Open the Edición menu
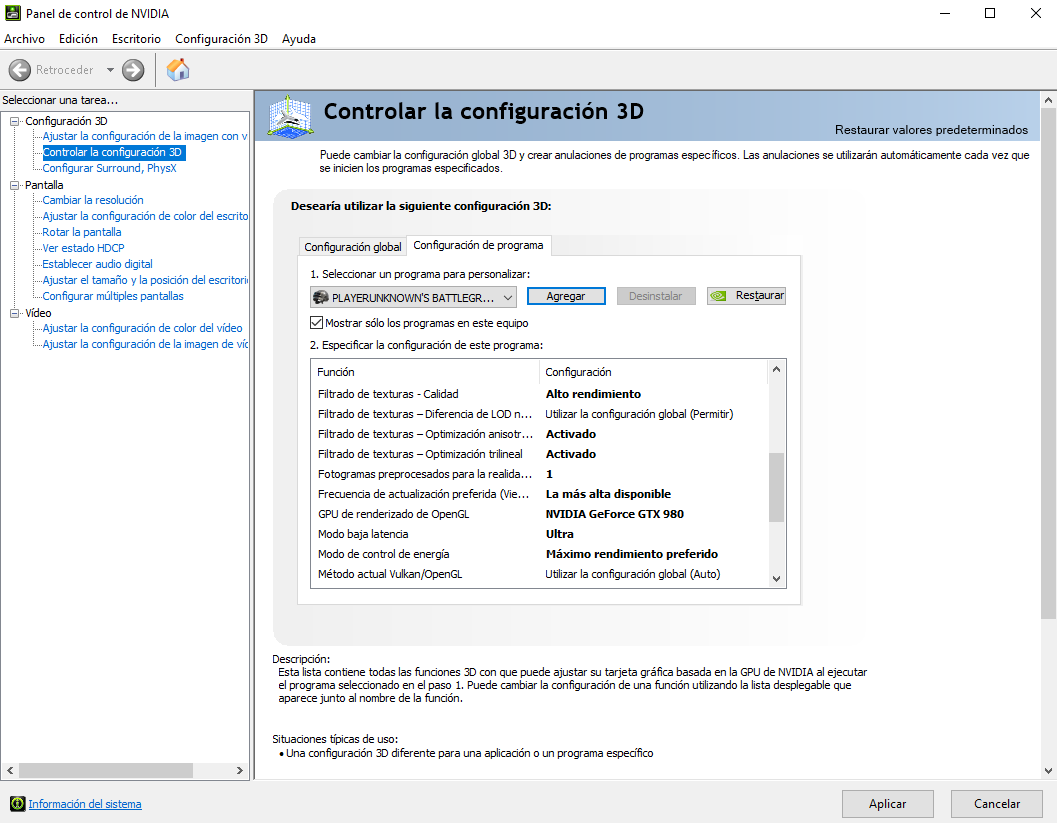1057x823 pixels. [x=78, y=39]
